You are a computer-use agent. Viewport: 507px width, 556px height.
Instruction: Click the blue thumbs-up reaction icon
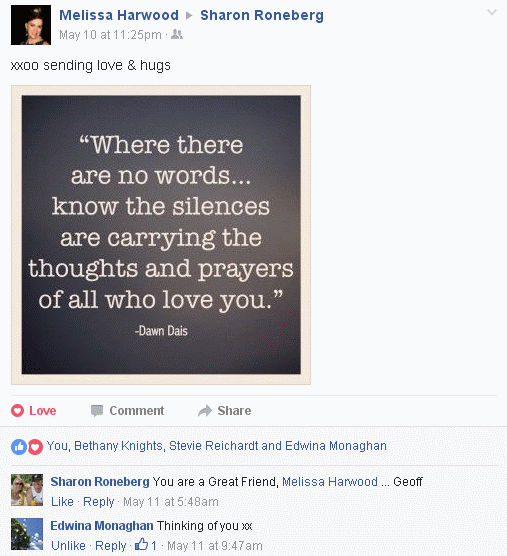click(19, 447)
